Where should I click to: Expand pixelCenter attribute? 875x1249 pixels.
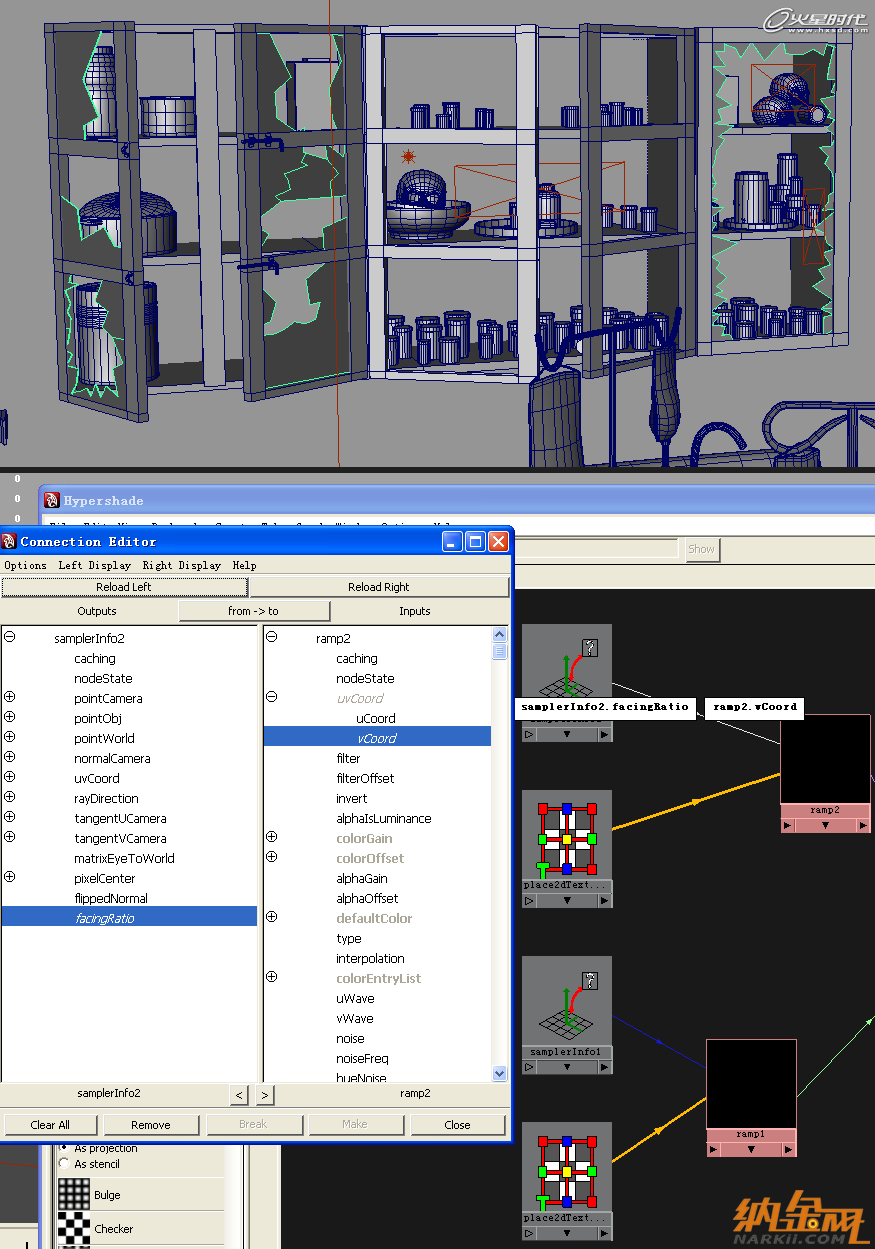tap(10, 877)
